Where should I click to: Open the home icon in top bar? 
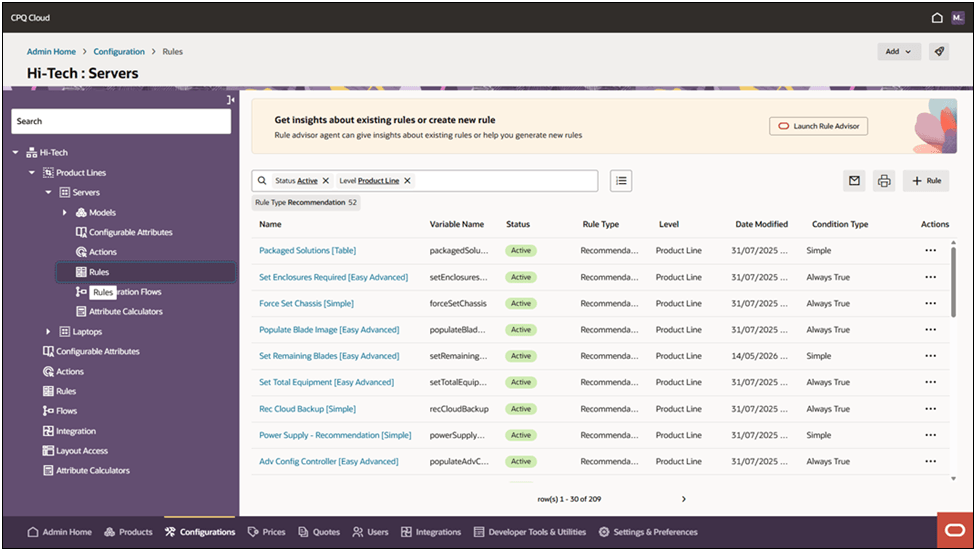pyautogui.click(x=937, y=17)
